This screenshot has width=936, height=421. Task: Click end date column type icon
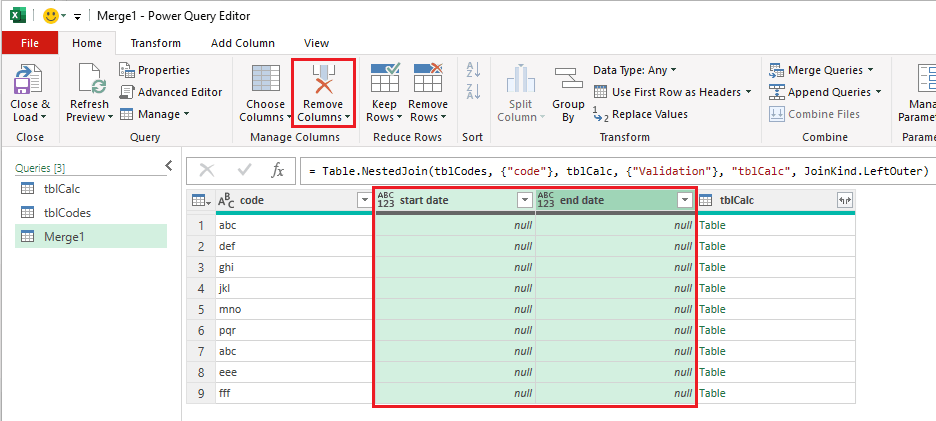click(546, 201)
